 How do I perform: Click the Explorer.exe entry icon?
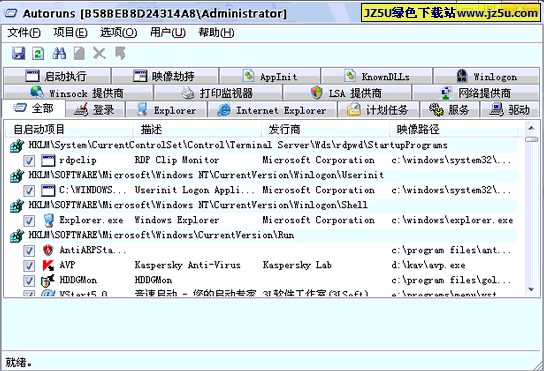click(49, 220)
